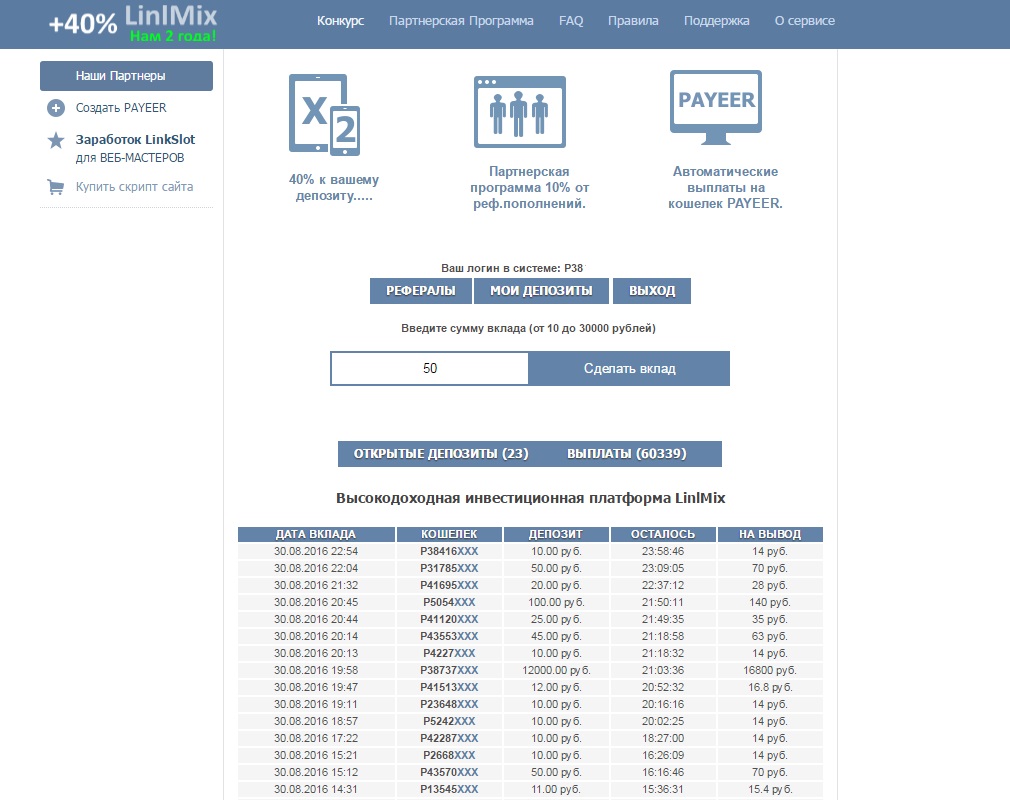Click the PAYEER monitor icon
Screen dimensions: 1010x800
[716, 110]
